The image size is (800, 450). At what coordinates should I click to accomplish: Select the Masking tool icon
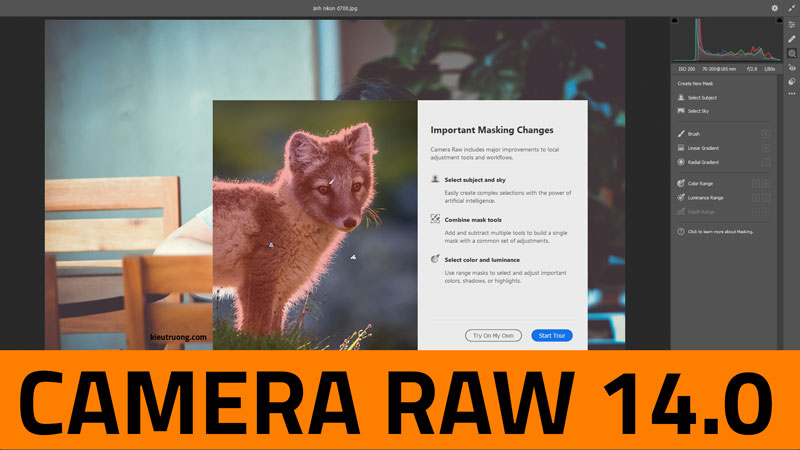791,53
